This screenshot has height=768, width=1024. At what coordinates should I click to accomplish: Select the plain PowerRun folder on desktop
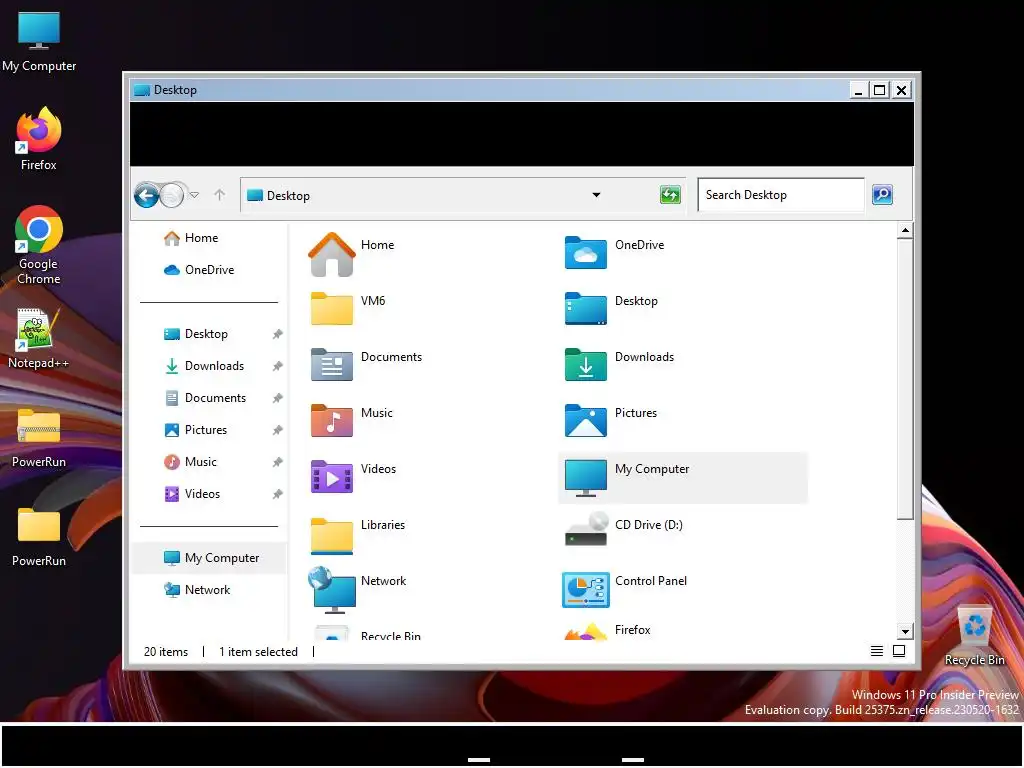tap(39, 537)
